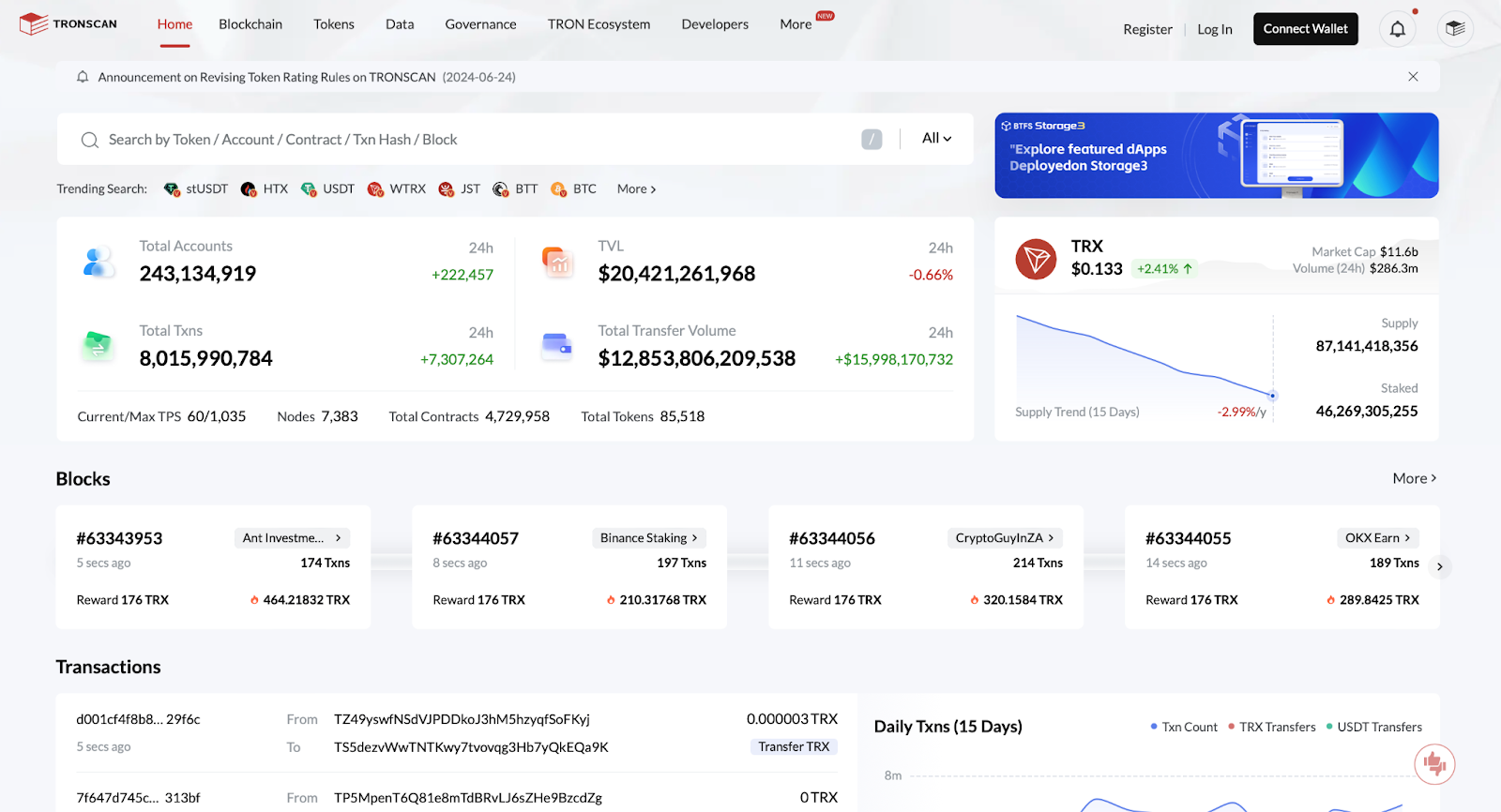Toggle Txn Count legend item

tap(1184, 727)
